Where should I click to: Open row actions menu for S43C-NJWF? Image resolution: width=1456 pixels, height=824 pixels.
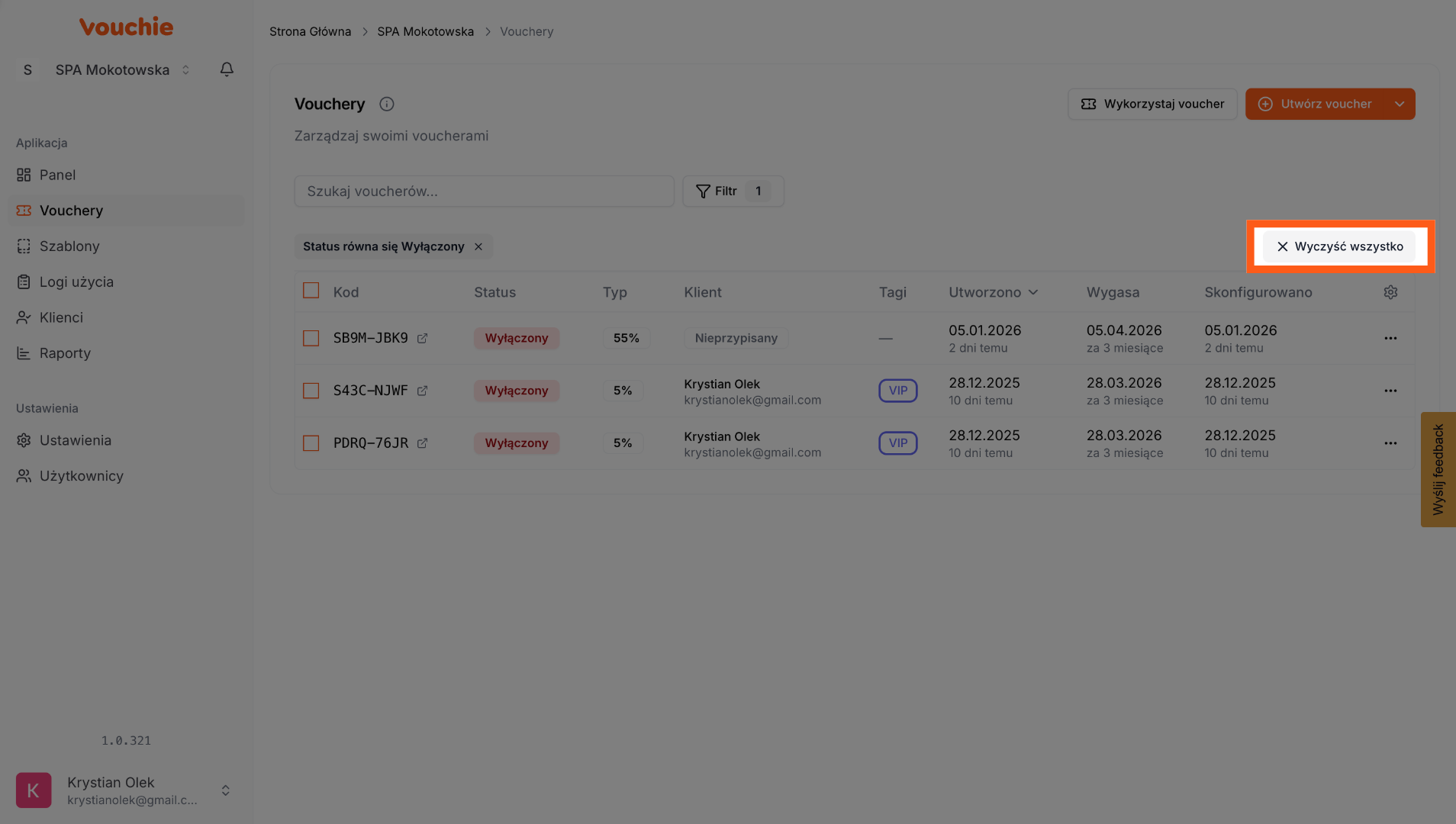point(1390,391)
